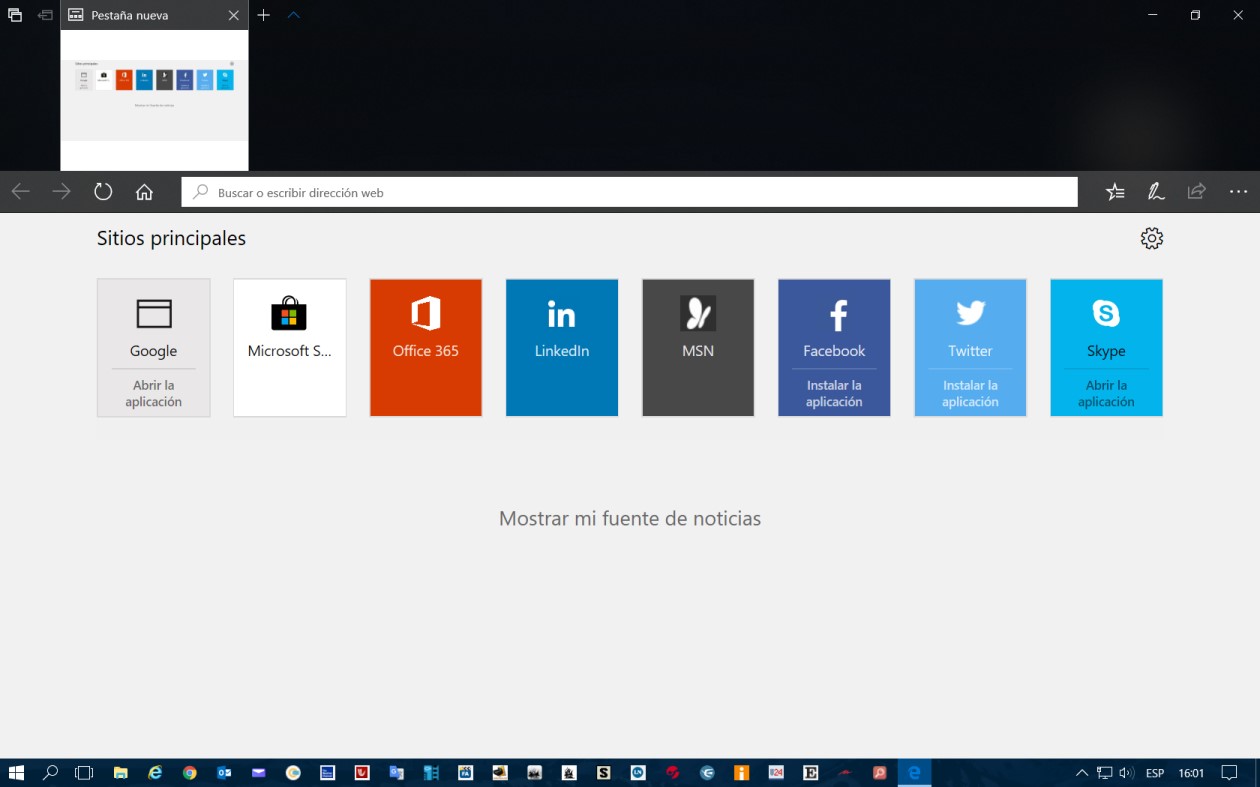
Task: Open the LinkedIn tile
Action: pyautogui.click(x=562, y=347)
